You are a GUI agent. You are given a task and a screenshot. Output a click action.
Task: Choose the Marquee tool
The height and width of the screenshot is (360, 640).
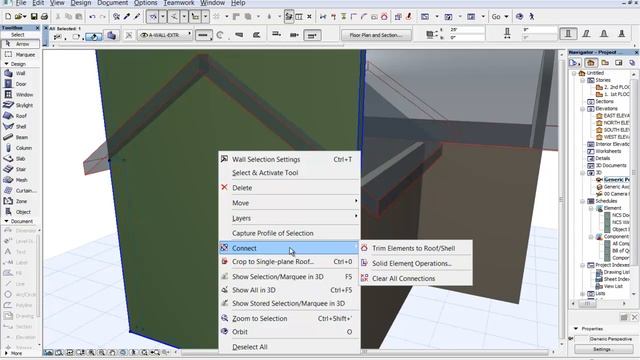(20, 54)
